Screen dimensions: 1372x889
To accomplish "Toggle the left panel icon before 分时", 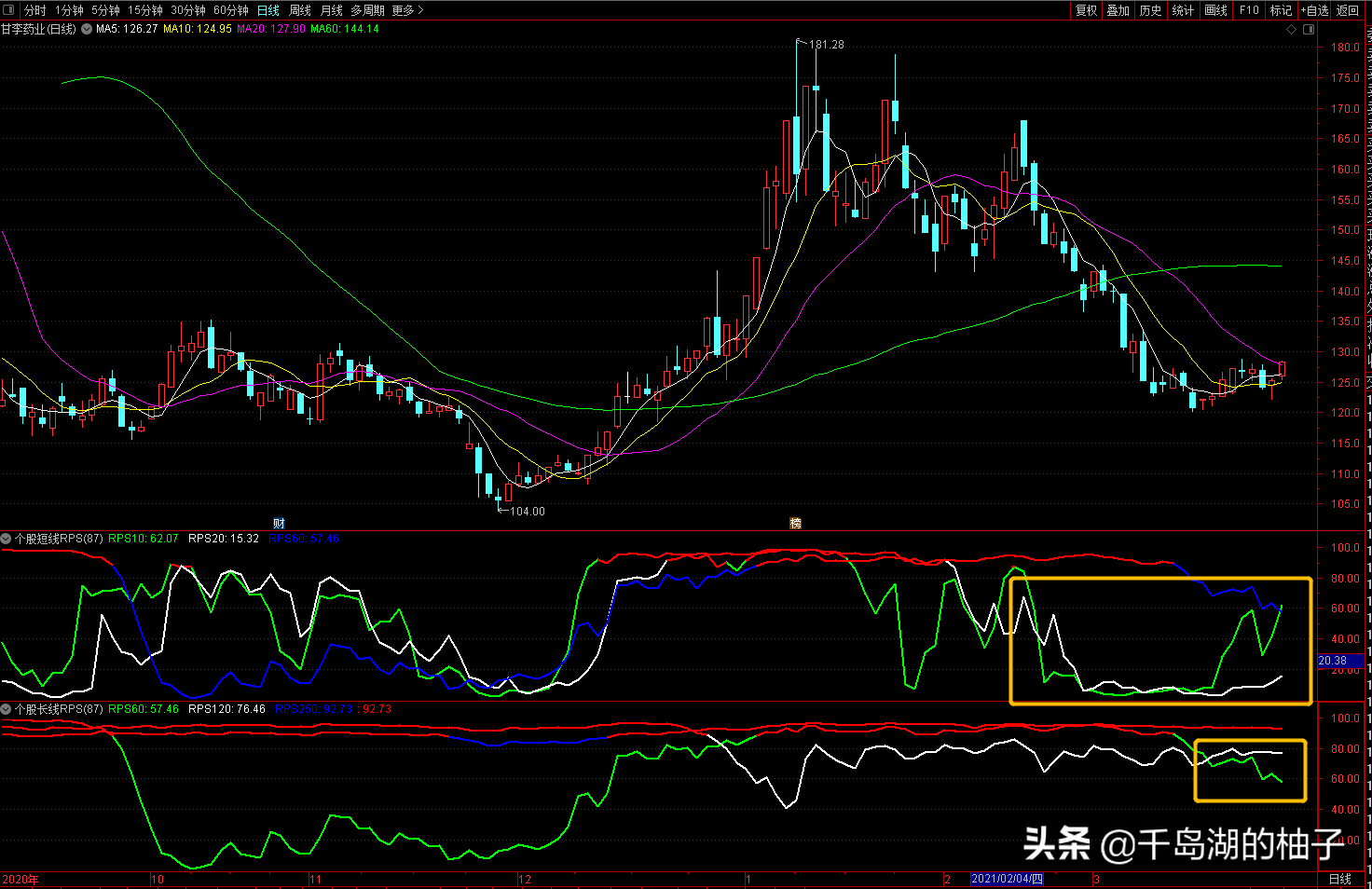I will (x=9, y=10).
